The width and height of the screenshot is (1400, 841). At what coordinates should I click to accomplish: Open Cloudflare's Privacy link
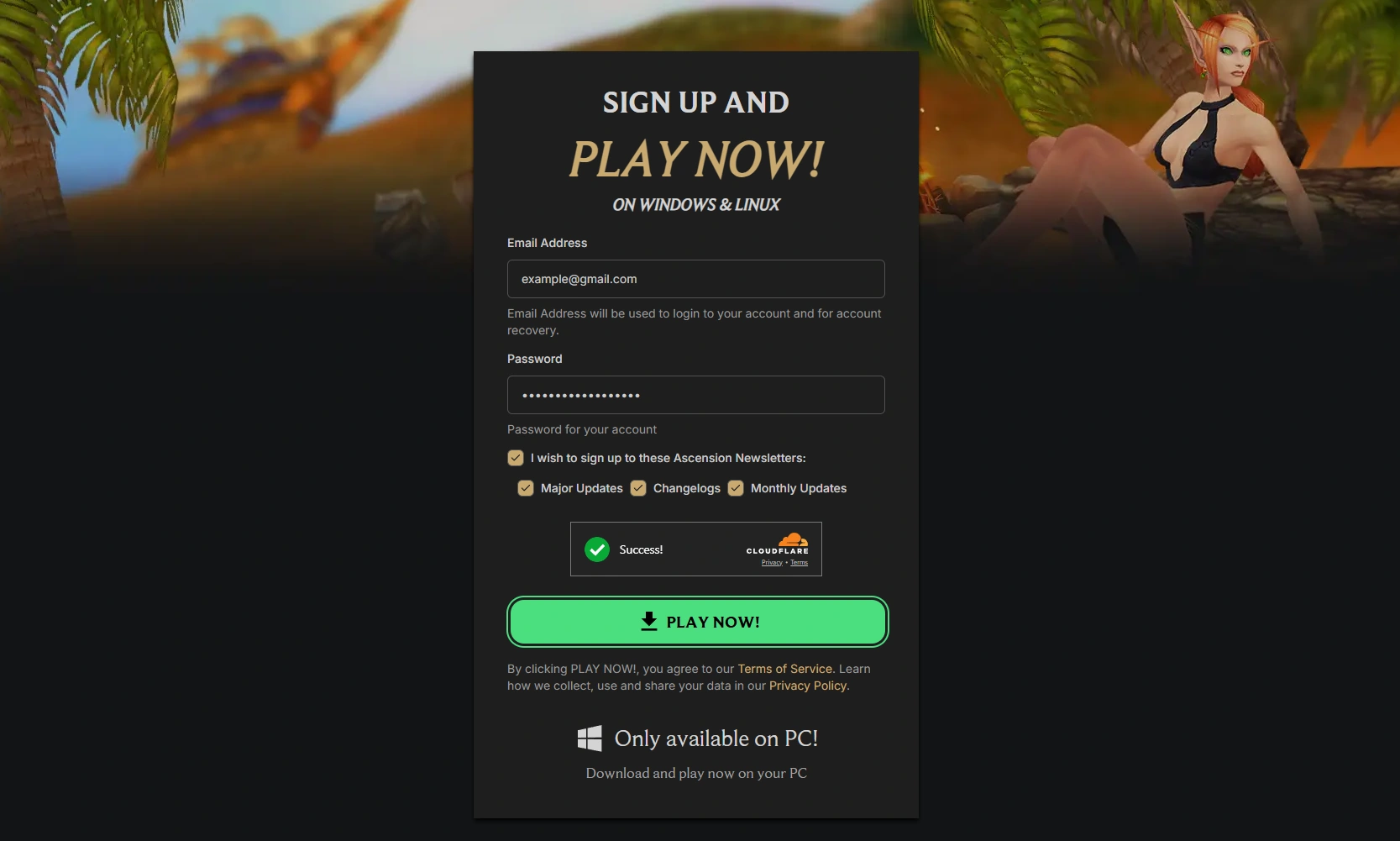[772, 563]
